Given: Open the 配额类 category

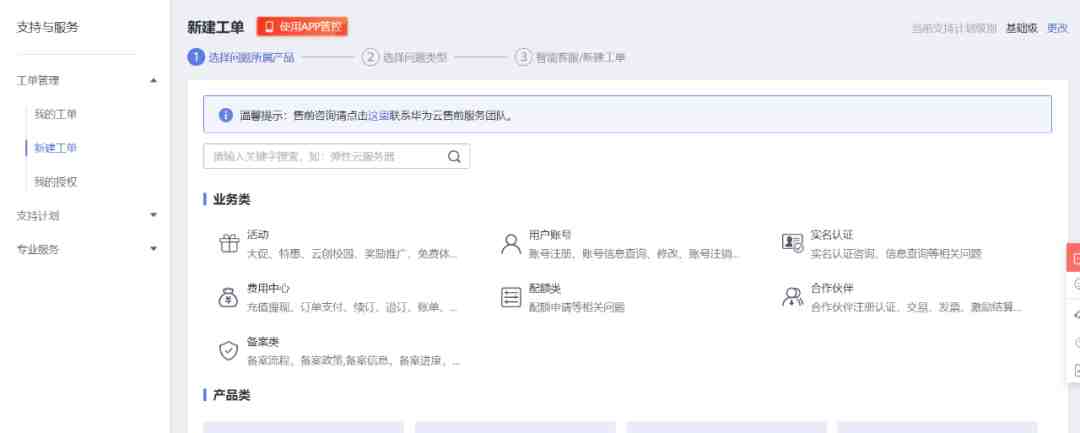Looking at the screenshot, I should (x=545, y=288).
